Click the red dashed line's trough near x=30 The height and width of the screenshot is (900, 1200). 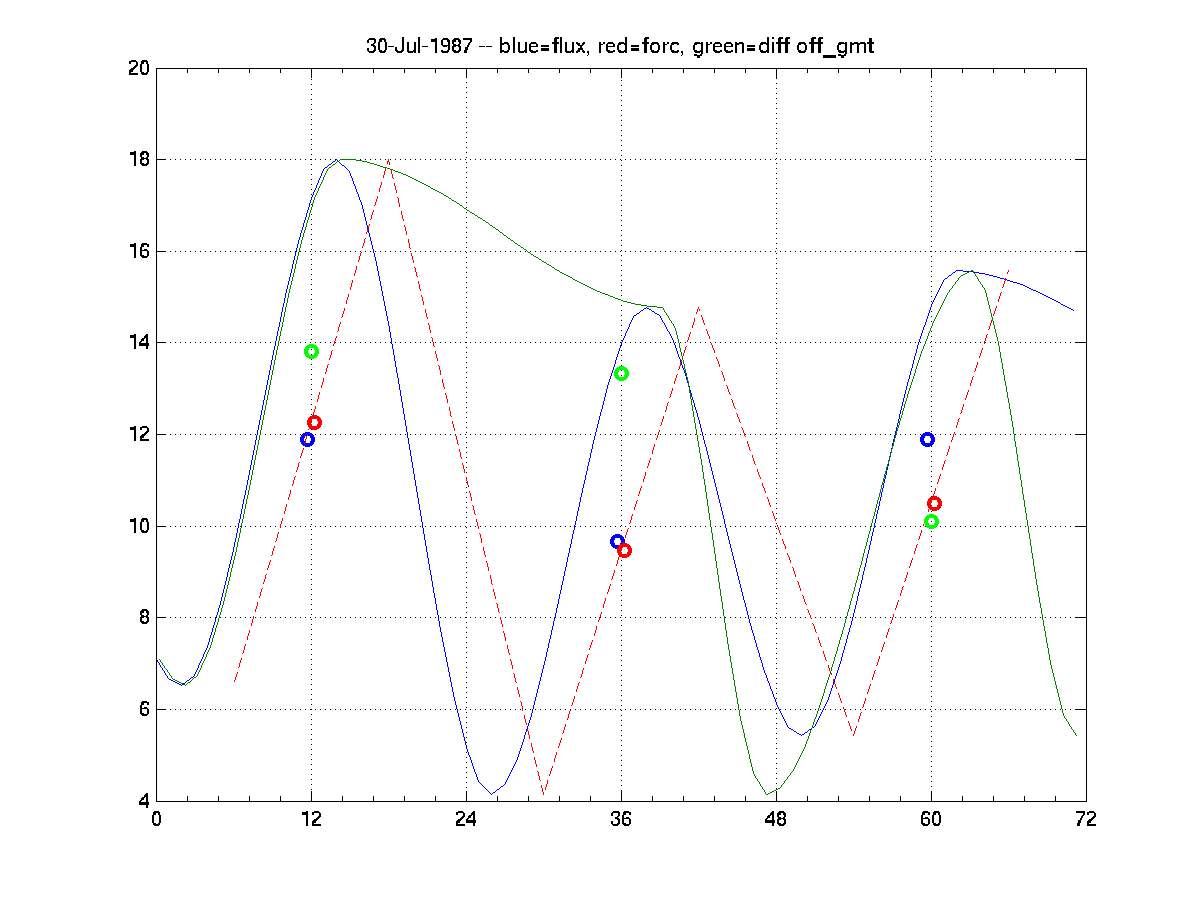(x=543, y=794)
